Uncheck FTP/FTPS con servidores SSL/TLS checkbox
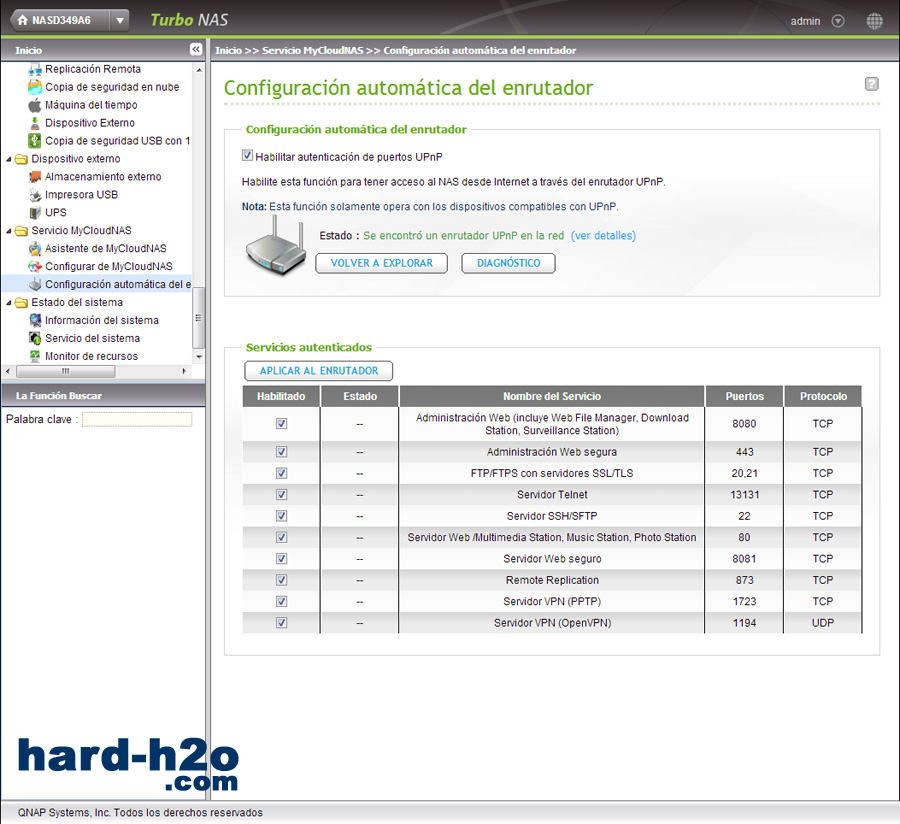This screenshot has height=824, width=900. coord(281,473)
